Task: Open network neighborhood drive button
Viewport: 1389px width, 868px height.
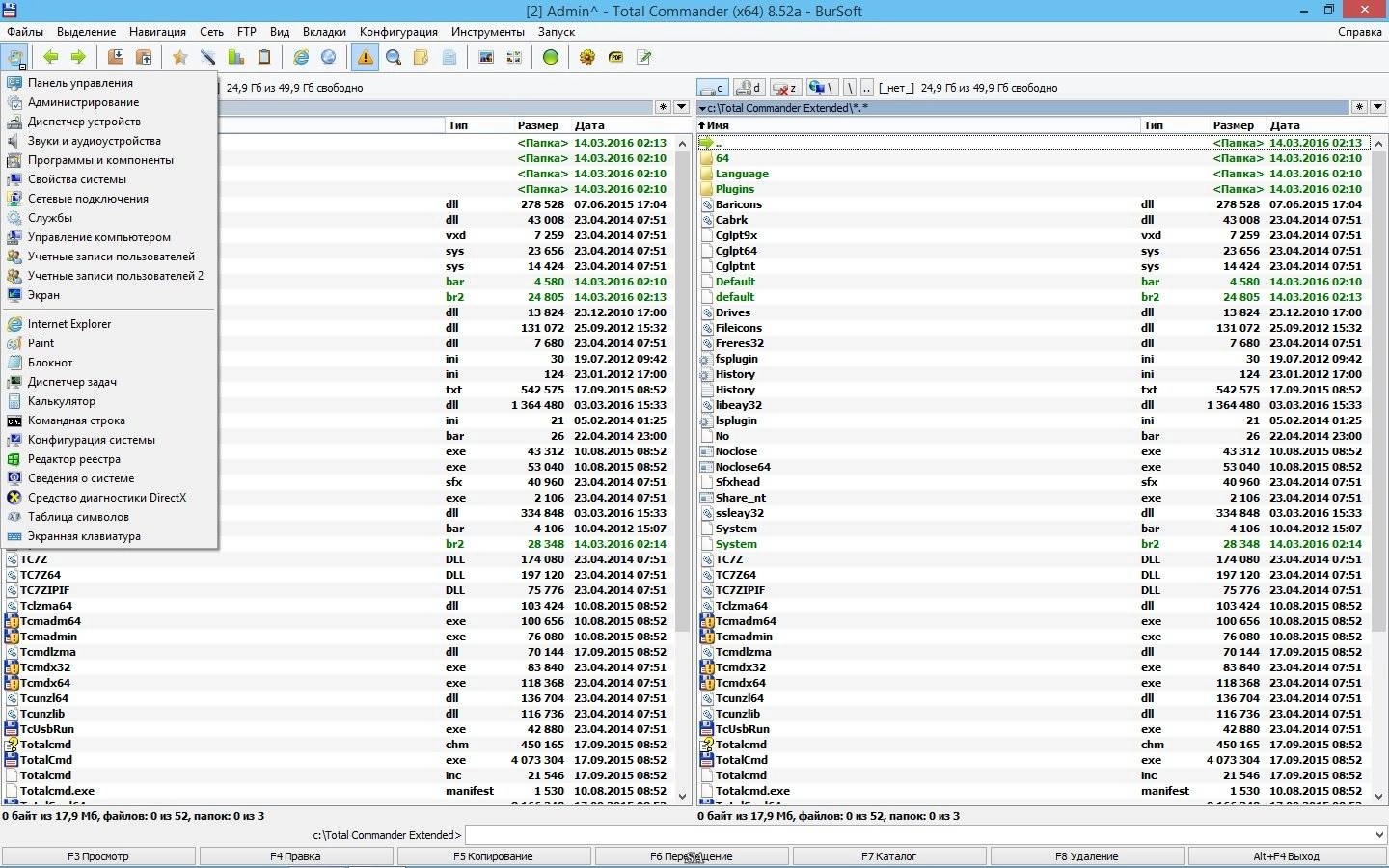Action: click(x=822, y=88)
